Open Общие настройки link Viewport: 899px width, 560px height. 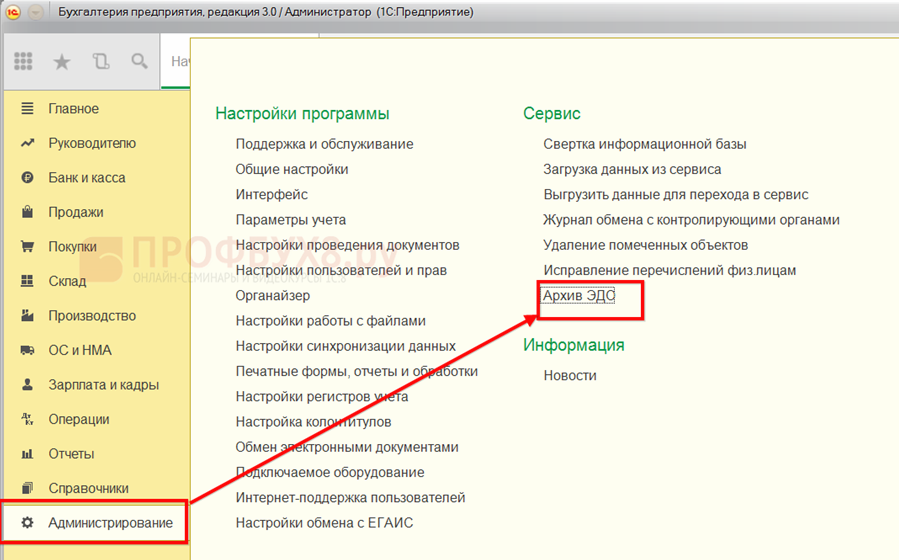point(292,169)
